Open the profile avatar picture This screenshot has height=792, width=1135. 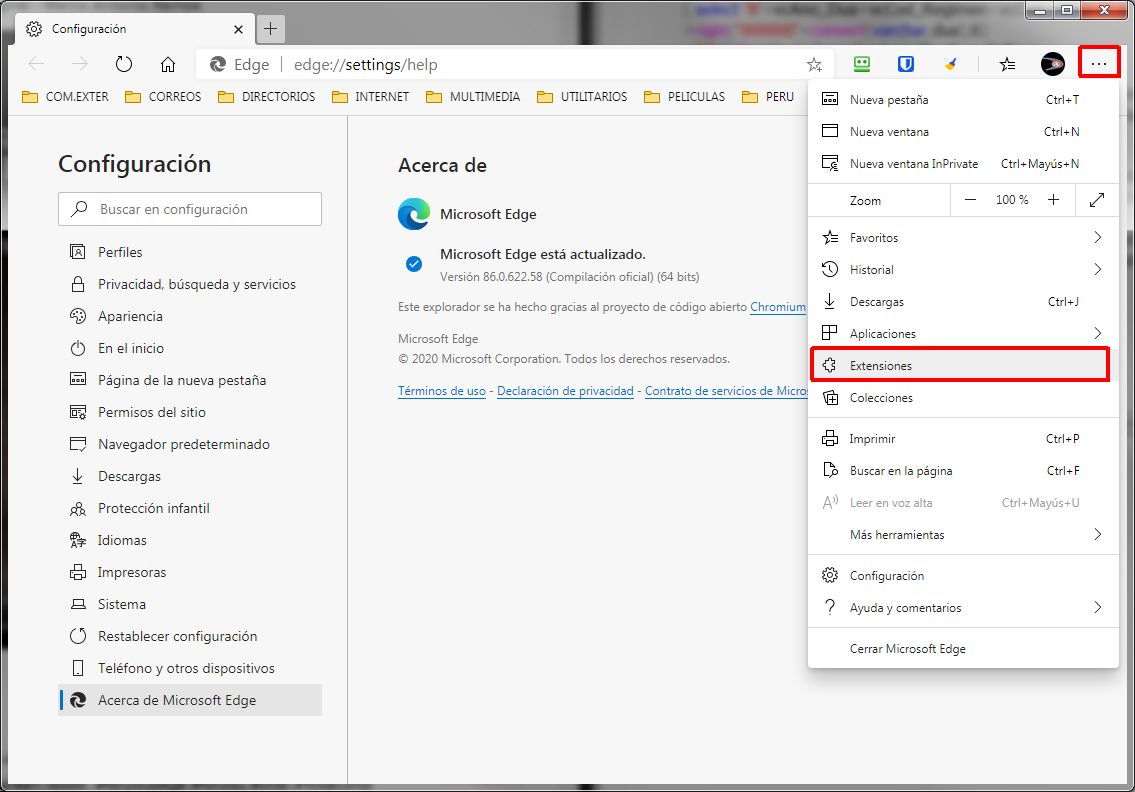[x=1052, y=64]
